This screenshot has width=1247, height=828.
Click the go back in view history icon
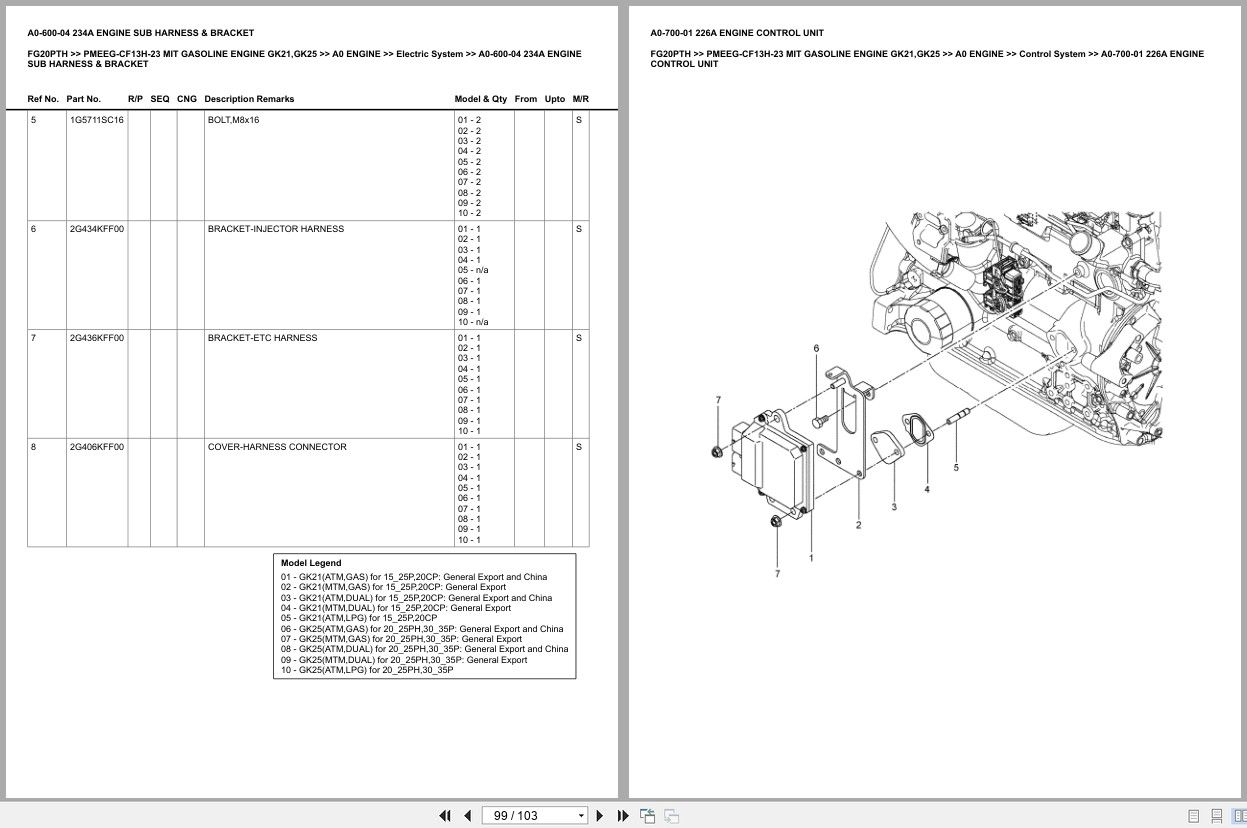pos(647,815)
